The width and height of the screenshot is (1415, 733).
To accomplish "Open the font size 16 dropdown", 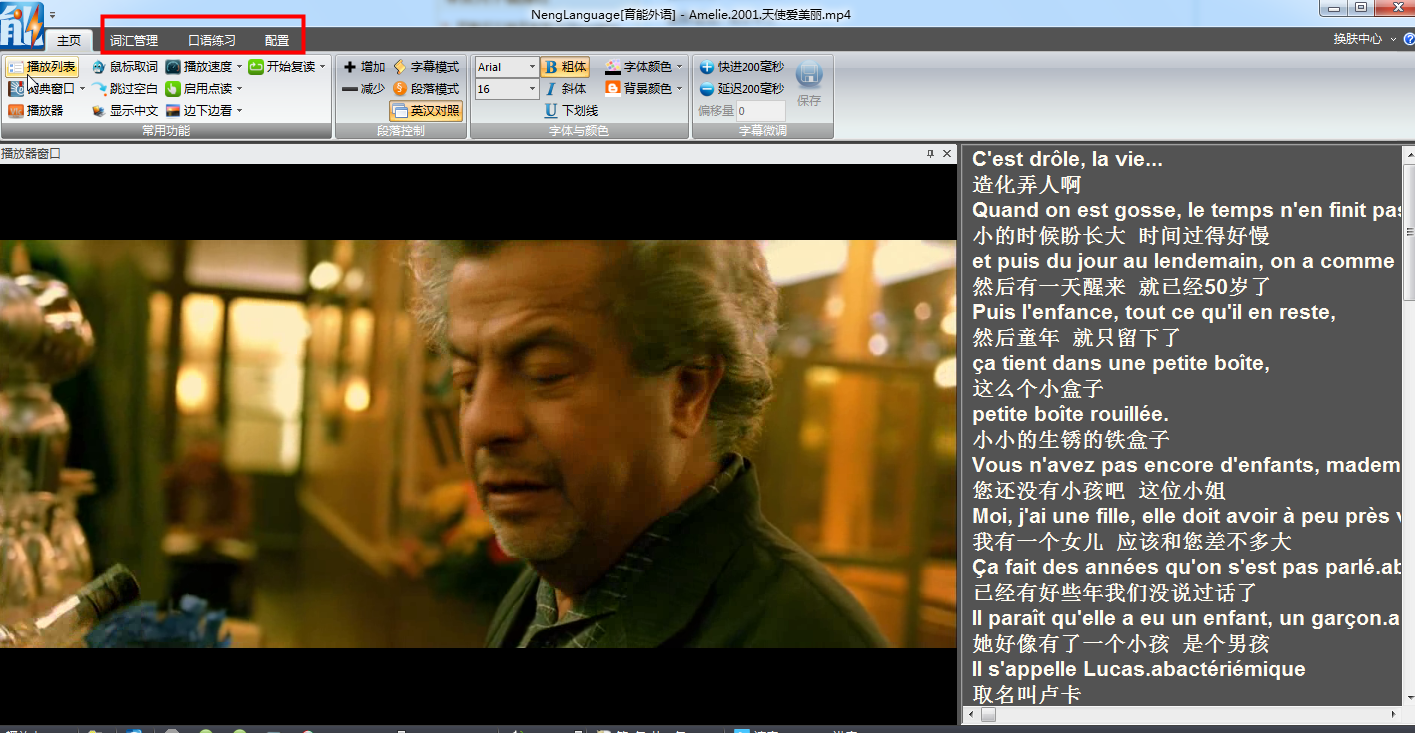I will click(x=531, y=89).
